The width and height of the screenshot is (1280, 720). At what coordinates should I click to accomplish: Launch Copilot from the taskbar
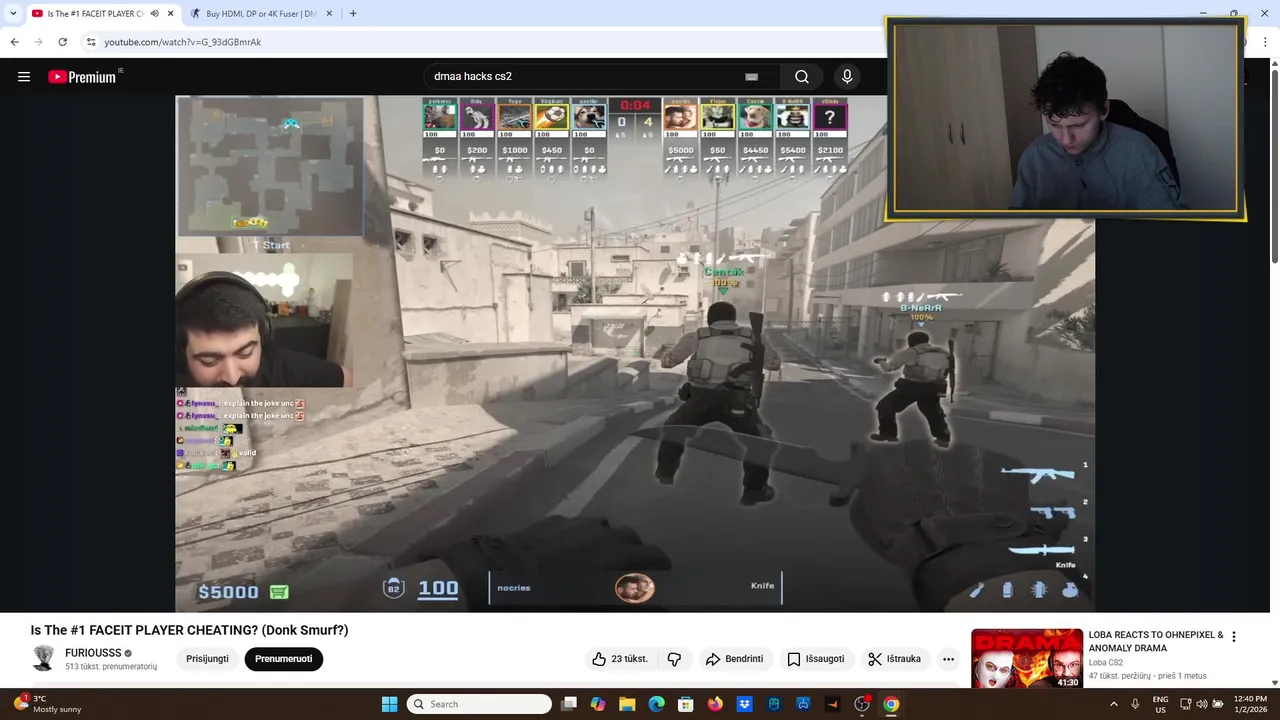click(598, 704)
